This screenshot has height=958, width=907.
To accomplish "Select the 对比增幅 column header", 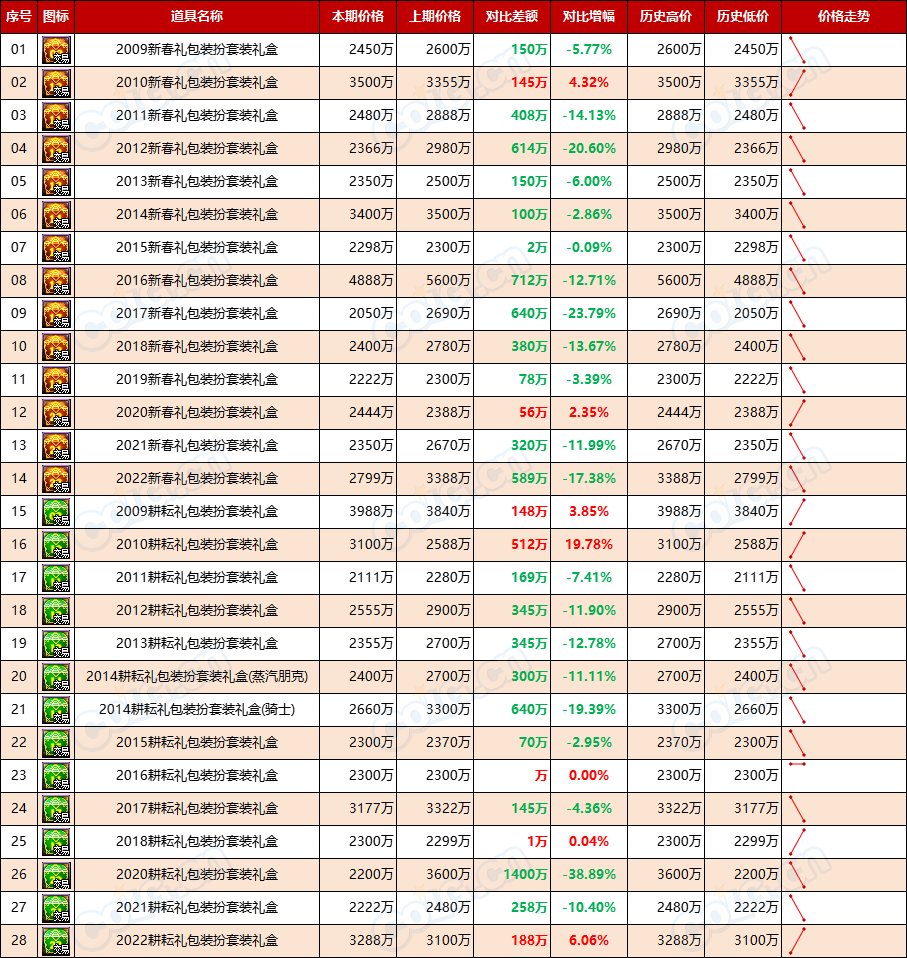I will pyautogui.click(x=588, y=17).
